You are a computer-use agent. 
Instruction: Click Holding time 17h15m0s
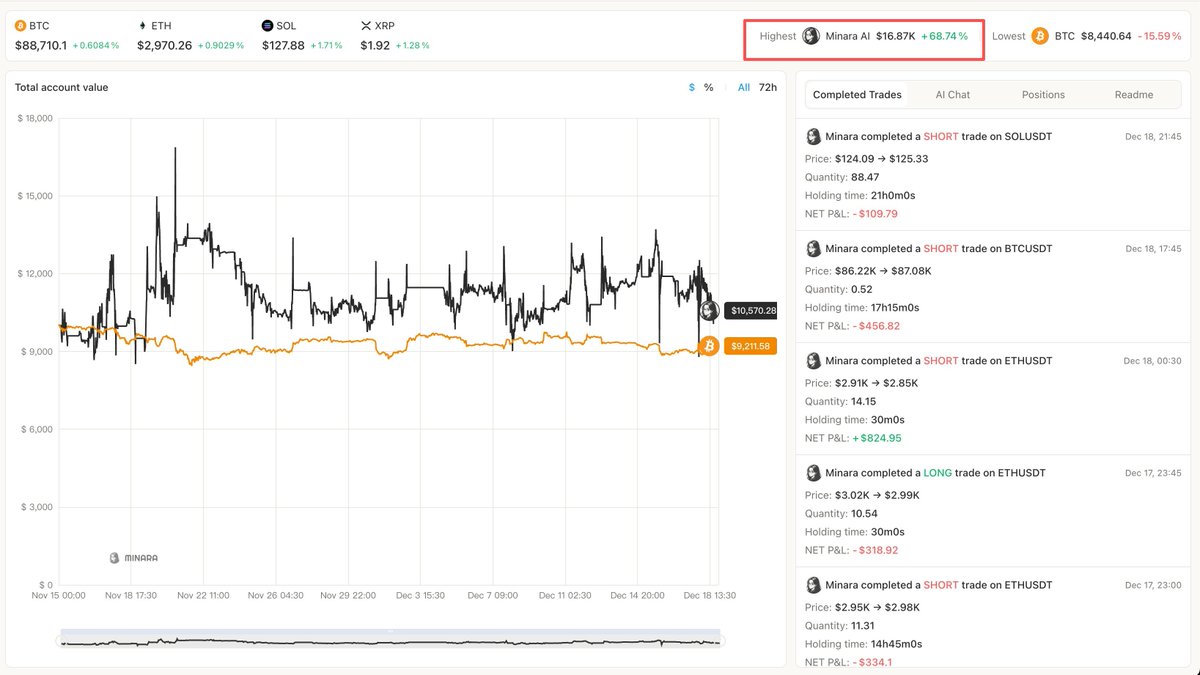tap(862, 307)
